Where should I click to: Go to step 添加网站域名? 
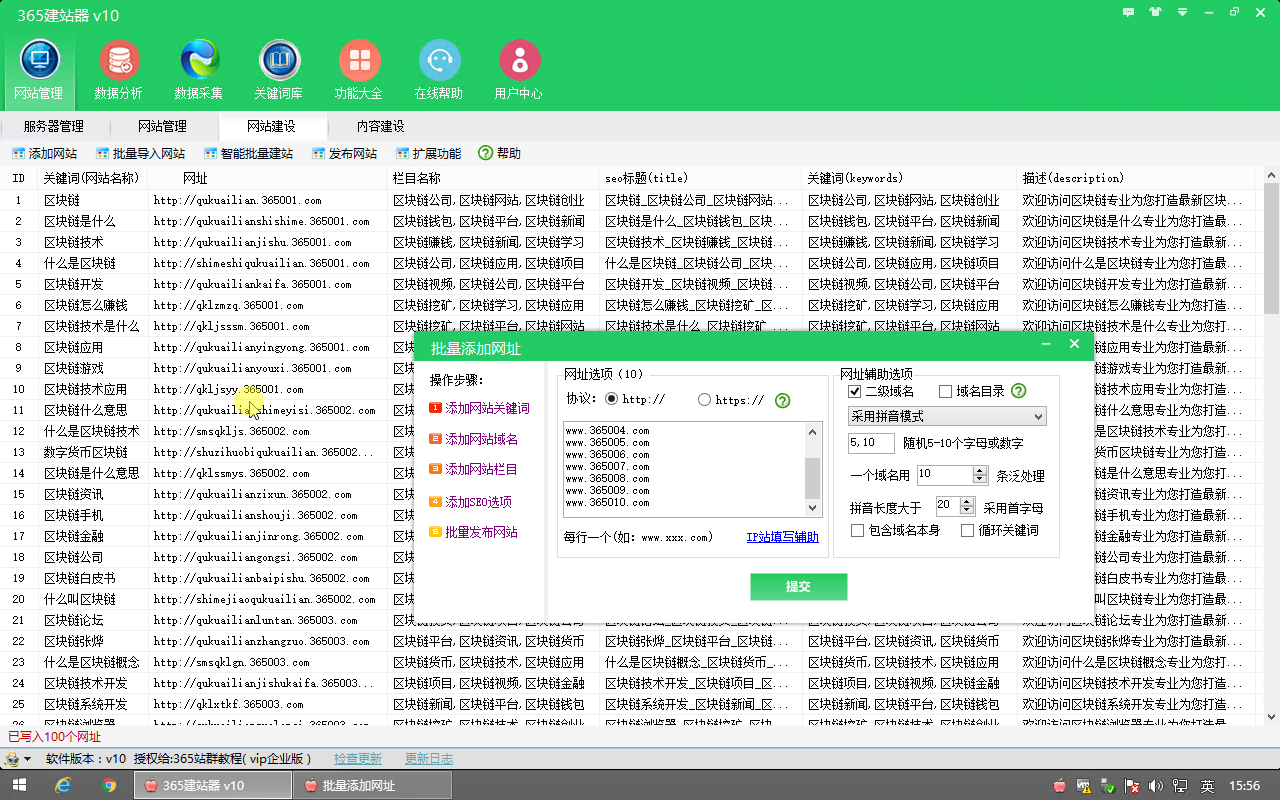pos(474,439)
